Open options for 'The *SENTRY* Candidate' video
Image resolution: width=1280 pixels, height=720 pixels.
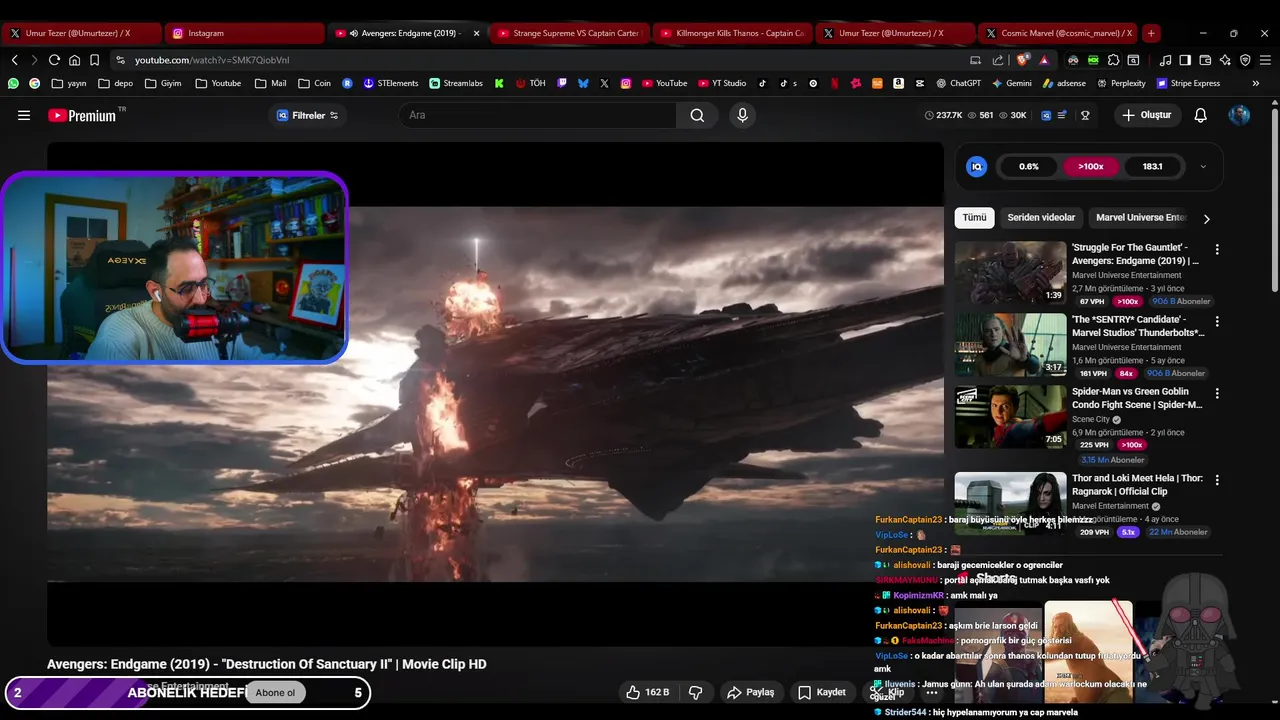1217,321
